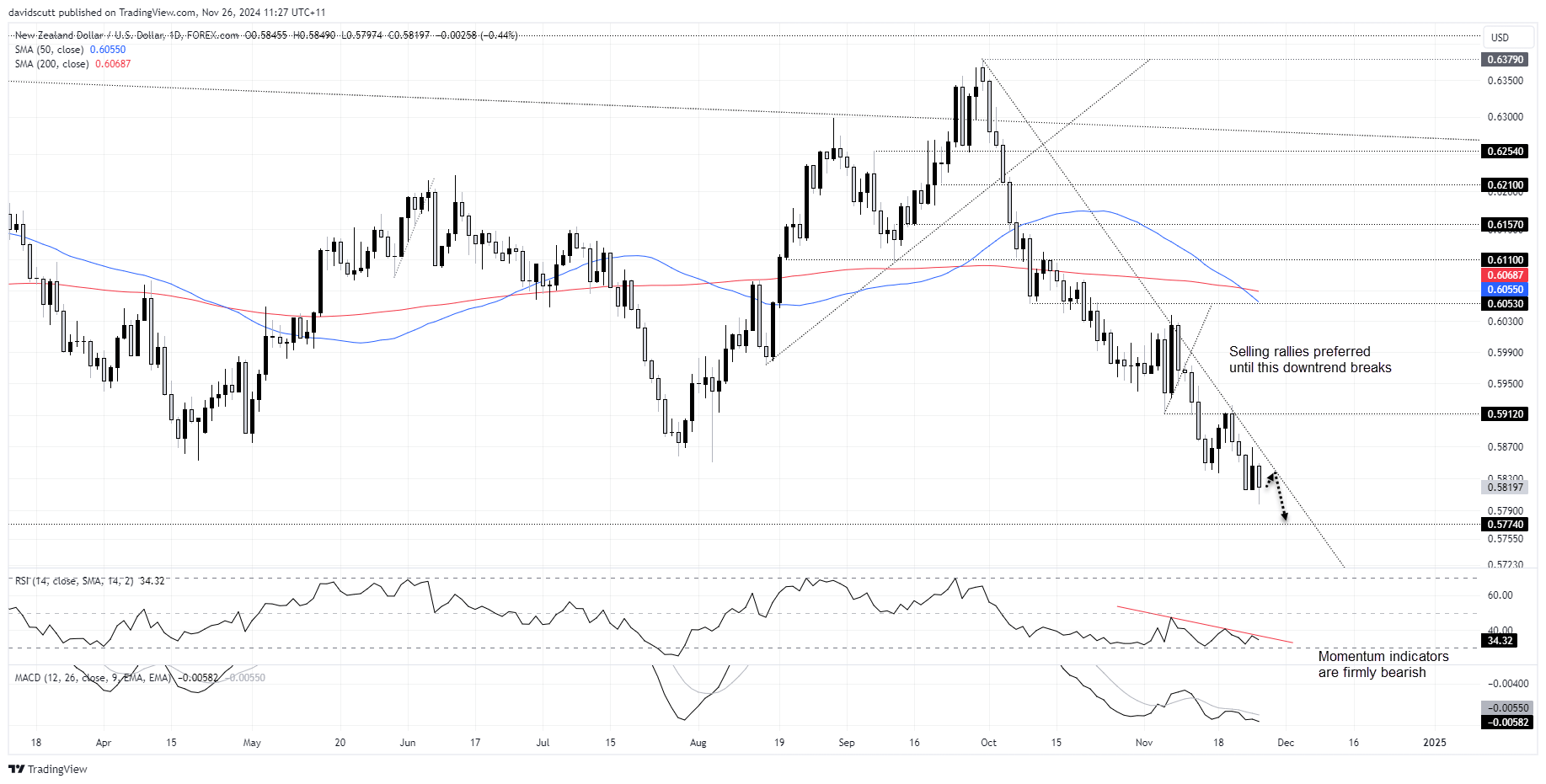Select the SMA (200, close) indicator legend
Image resolution: width=1546 pixels, height=784 pixels.
pyautogui.click(x=51, y=64)
